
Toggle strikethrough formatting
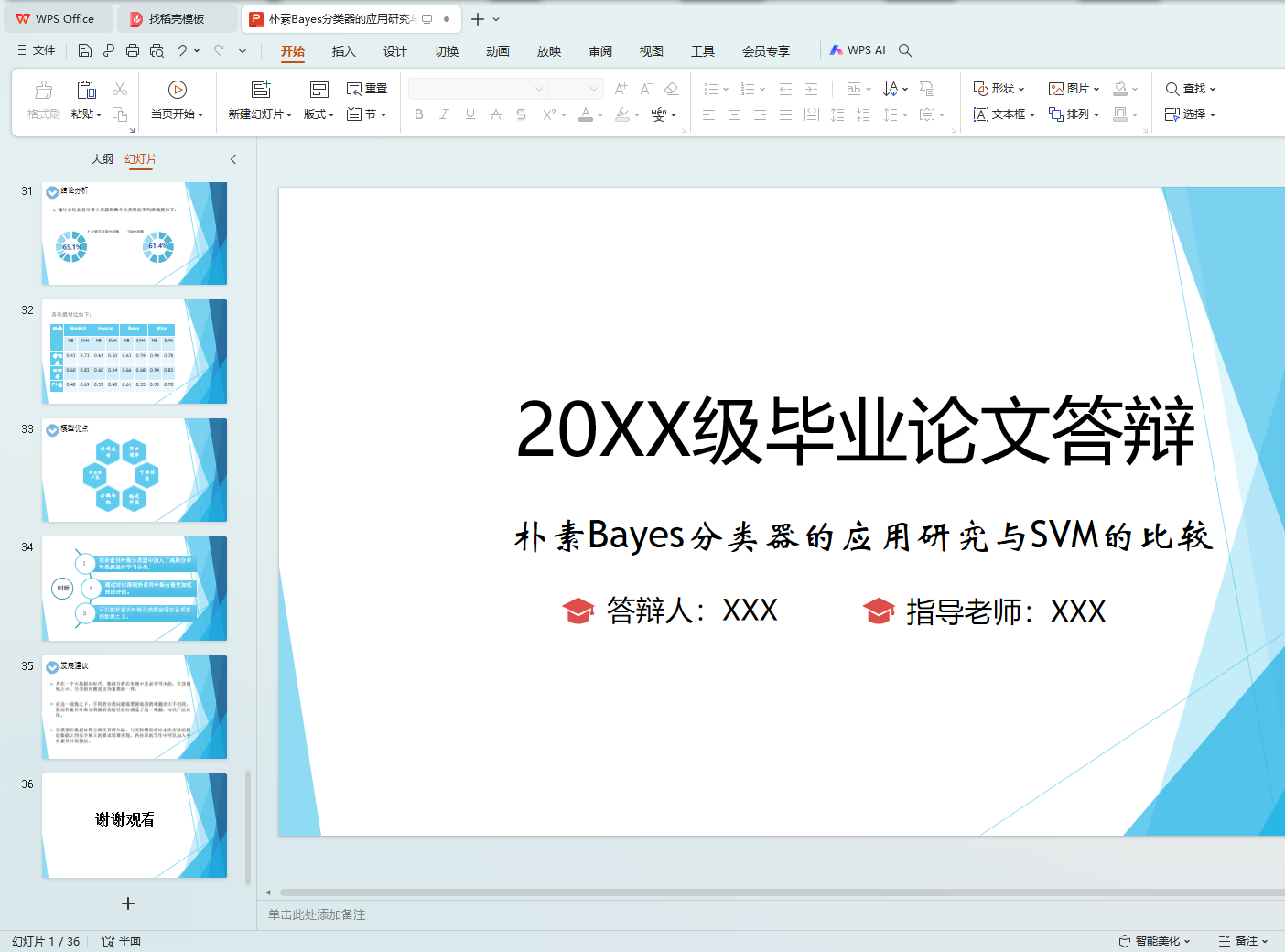click(496, 114)
